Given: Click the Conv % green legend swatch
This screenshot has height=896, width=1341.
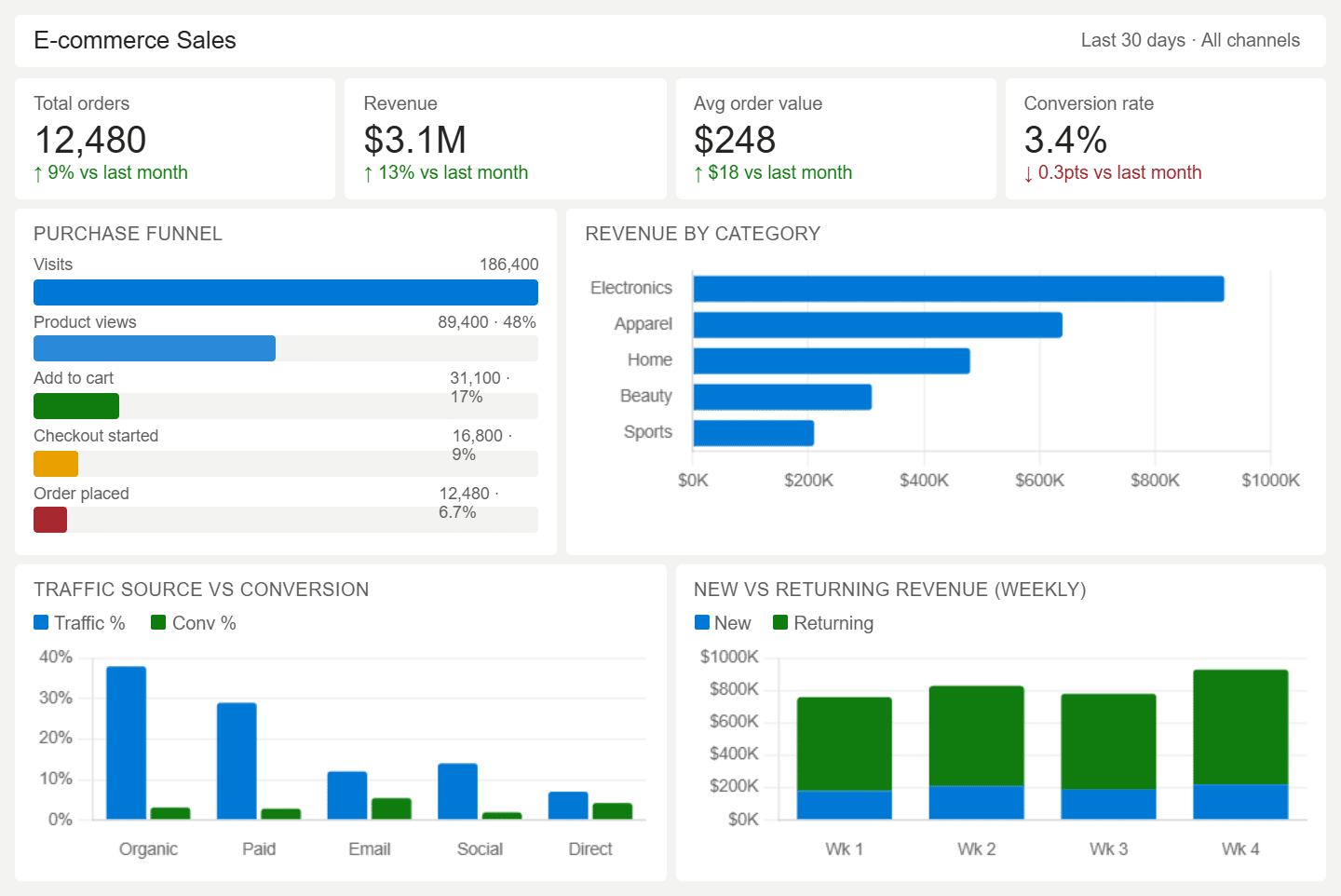Looking at the screenshot, I should [x=158, y=622].
